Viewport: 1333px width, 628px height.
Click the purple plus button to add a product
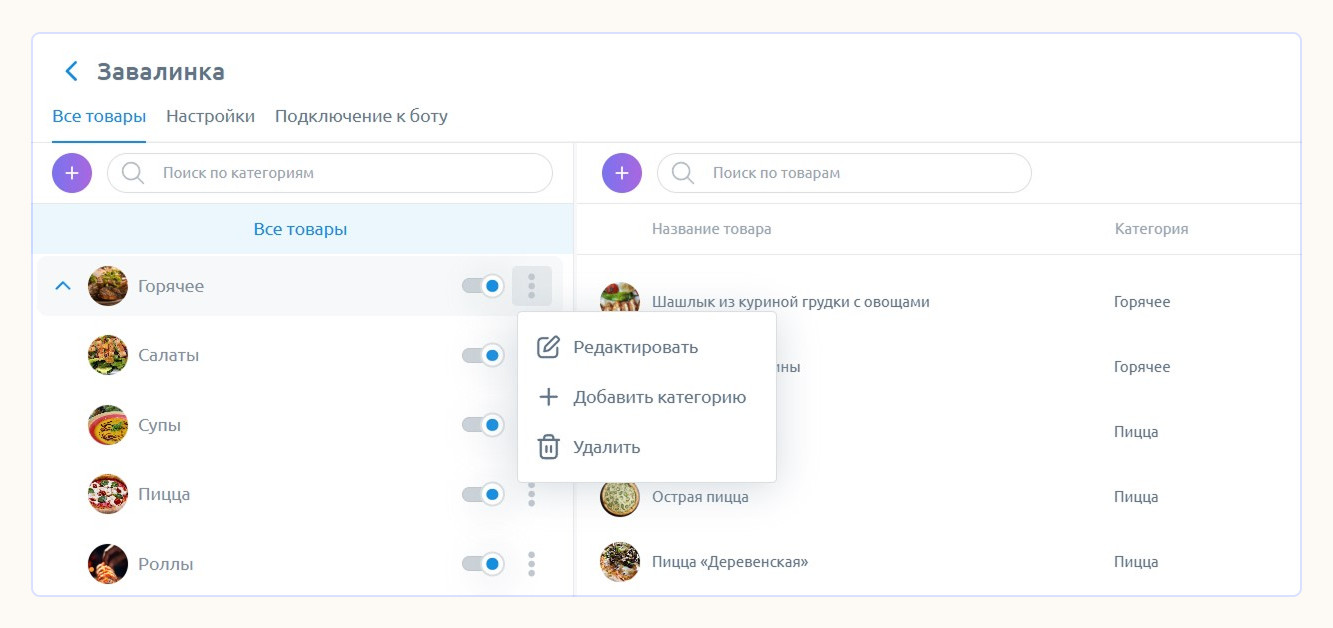pos(622,173)
